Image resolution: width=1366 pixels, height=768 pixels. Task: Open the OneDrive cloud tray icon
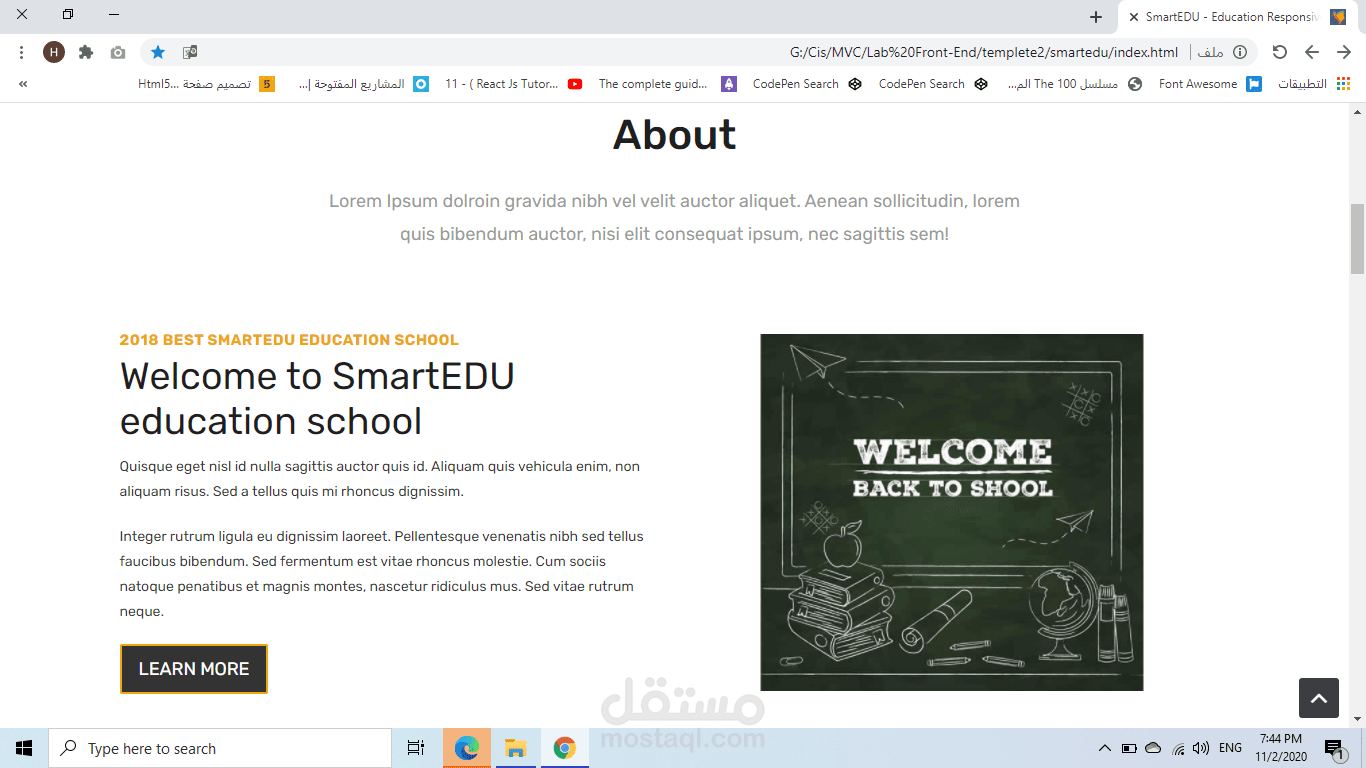coord(1153,748)
